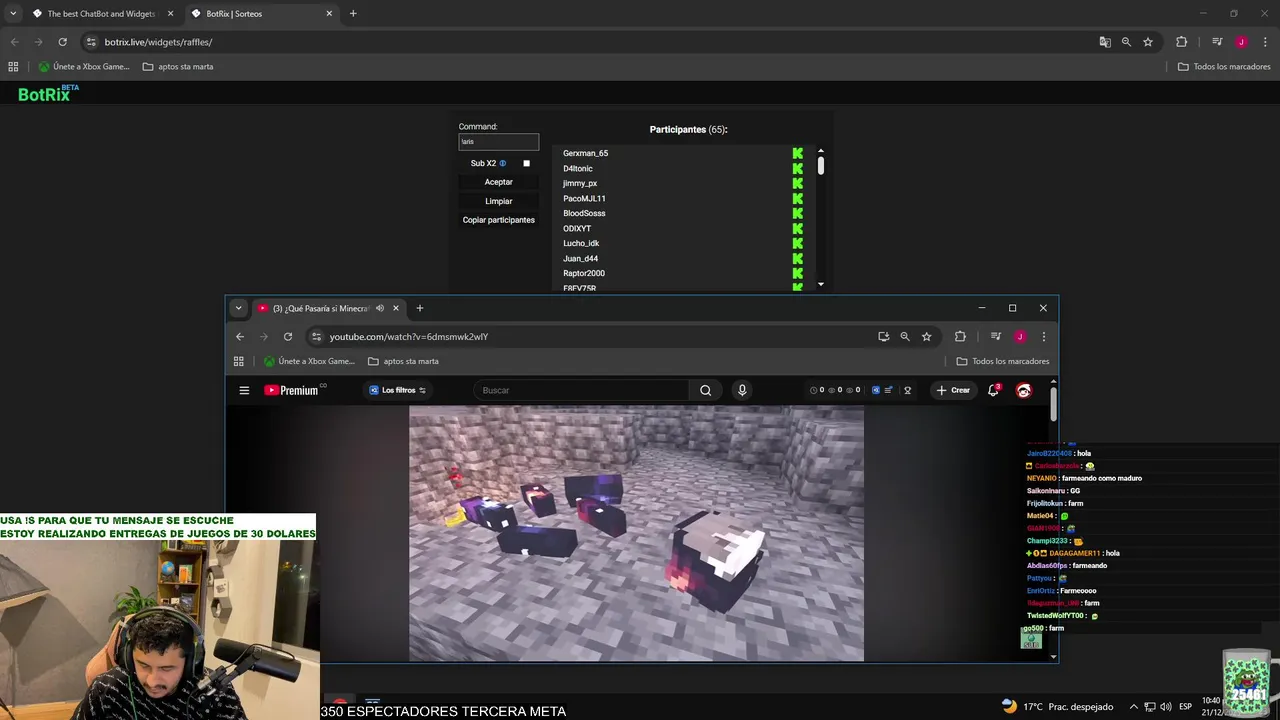Open YouTube notifications bell
Screen dimensions: 1280x720
[993, 390]
